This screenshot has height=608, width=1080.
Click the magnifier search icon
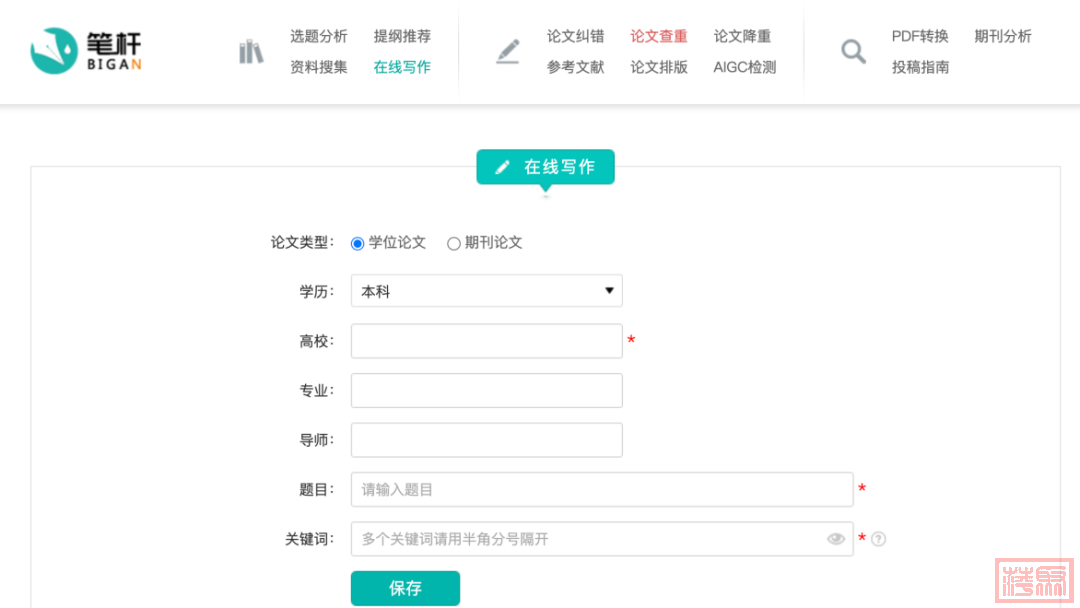pyautogui.click(x=853, y=52)
